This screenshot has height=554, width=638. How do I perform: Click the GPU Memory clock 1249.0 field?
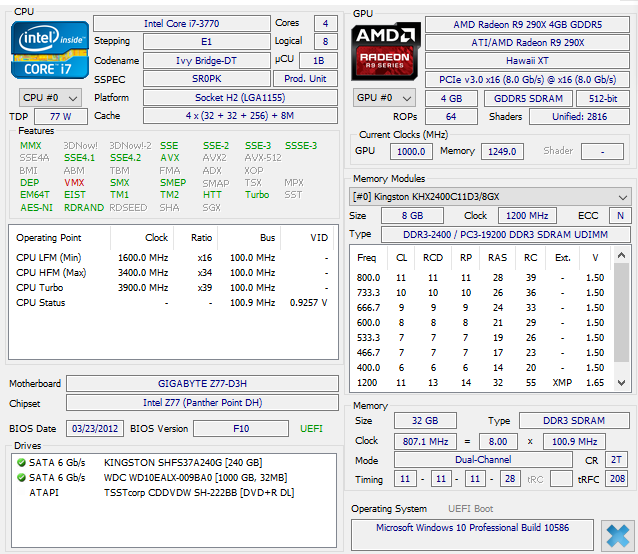pyautogui.click(x=502, y=152)
